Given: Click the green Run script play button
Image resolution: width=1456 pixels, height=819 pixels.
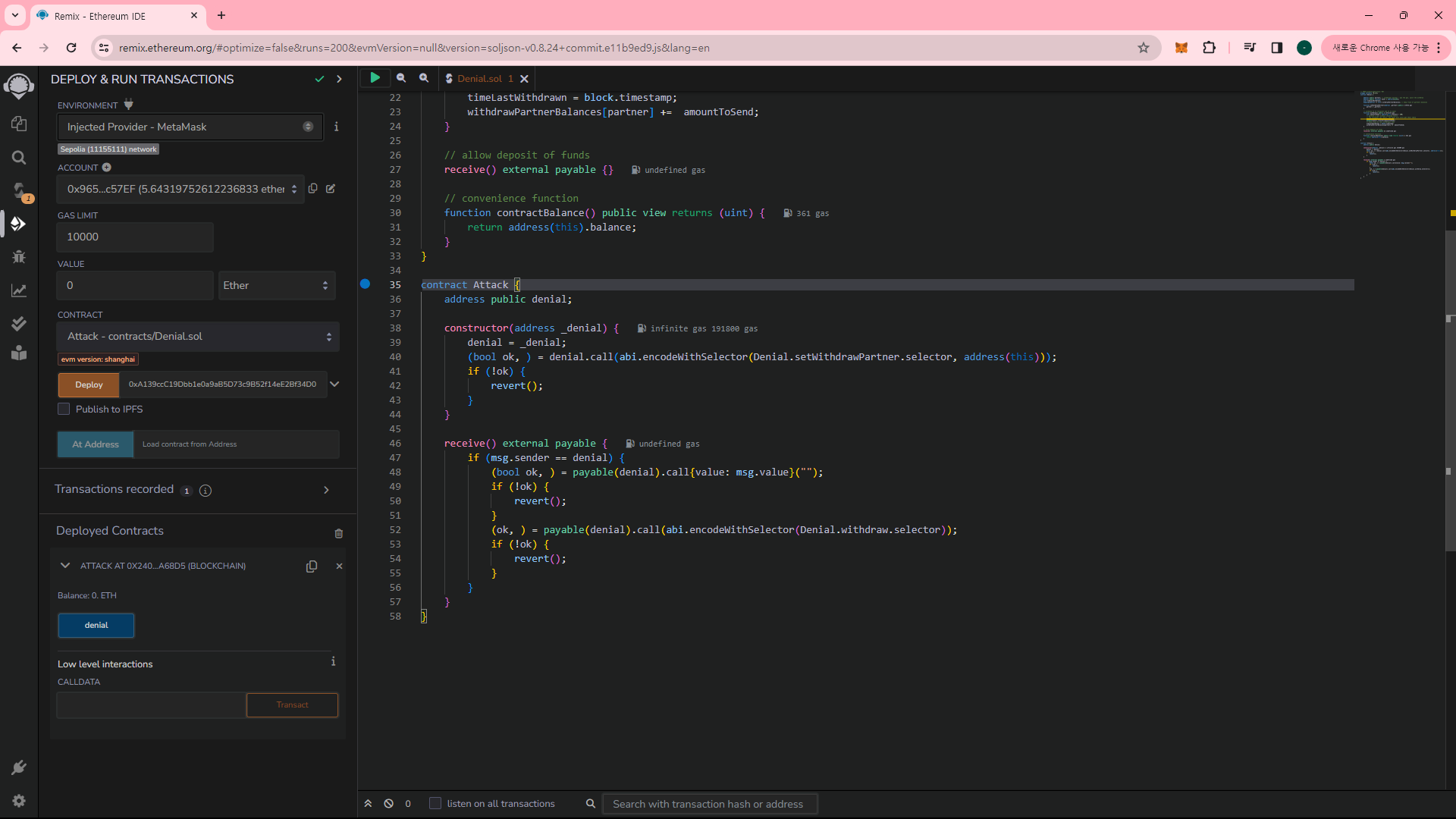Looking at the screenshot, I should point(375,77).
